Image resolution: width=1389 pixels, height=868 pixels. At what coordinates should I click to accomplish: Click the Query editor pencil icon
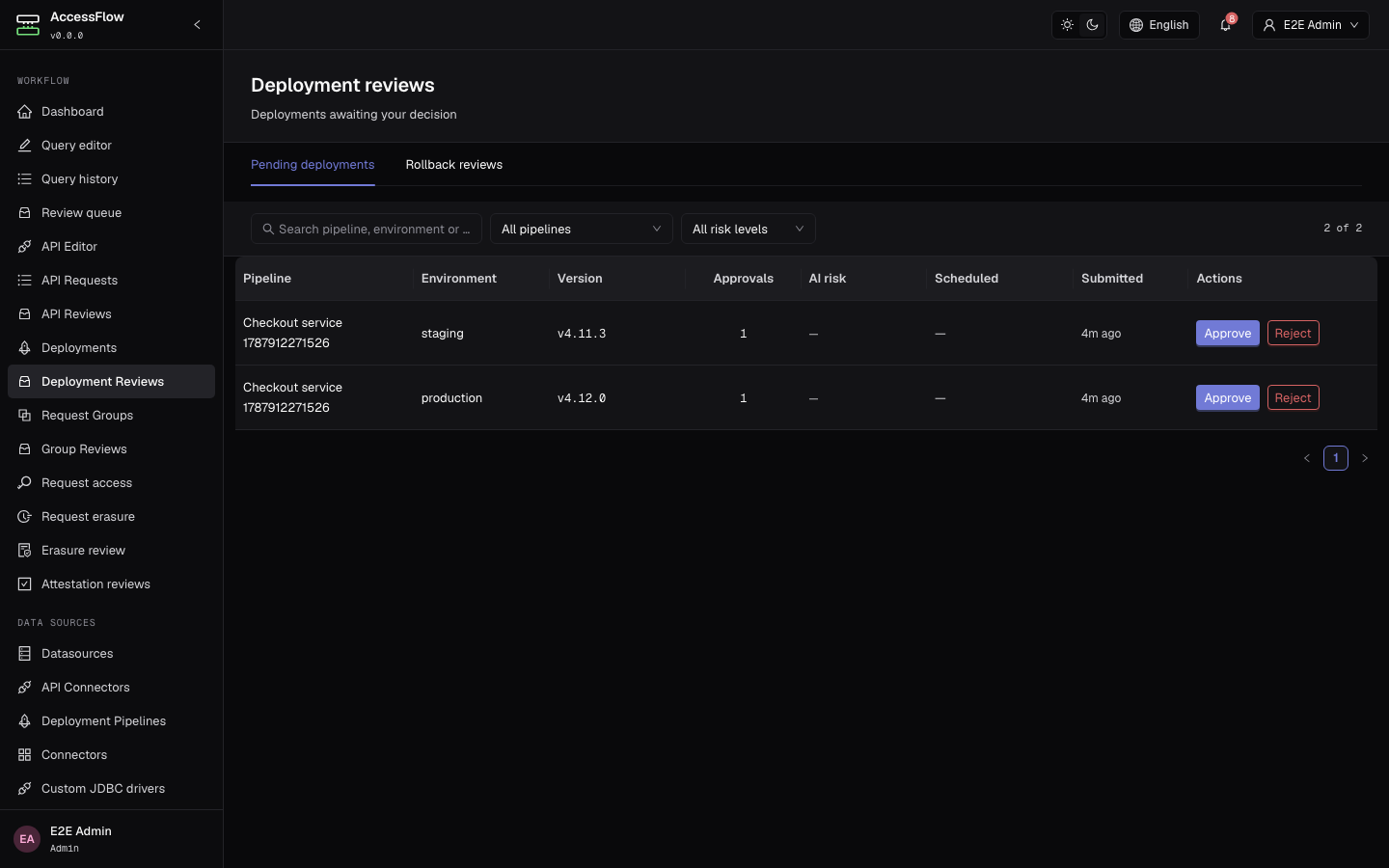pos(25,146)
